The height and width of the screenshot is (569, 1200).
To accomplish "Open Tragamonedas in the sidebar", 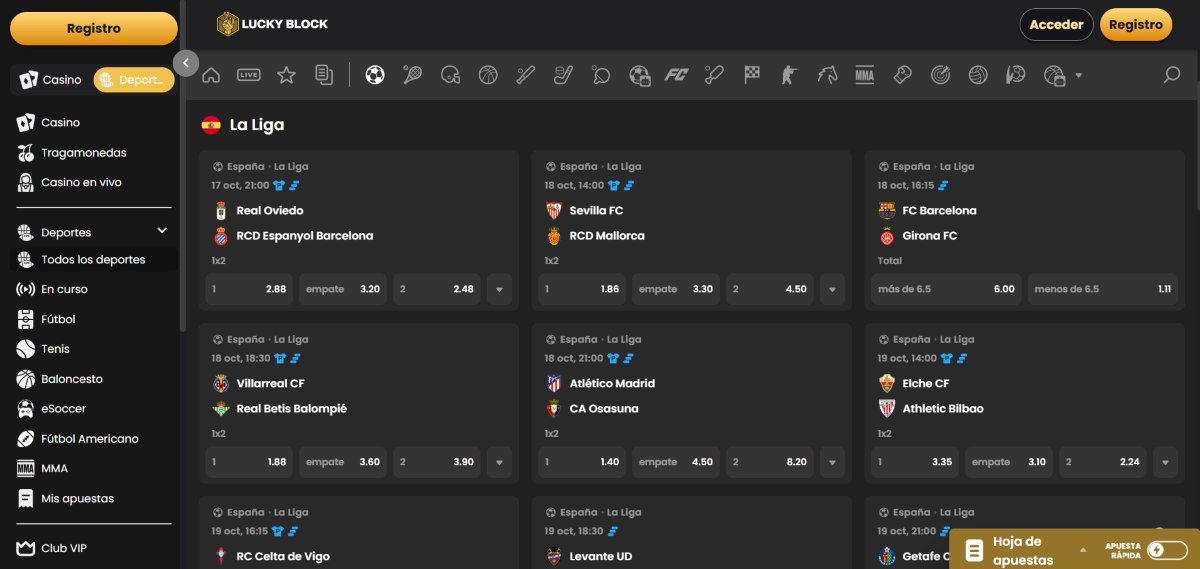I will [83, 153].
